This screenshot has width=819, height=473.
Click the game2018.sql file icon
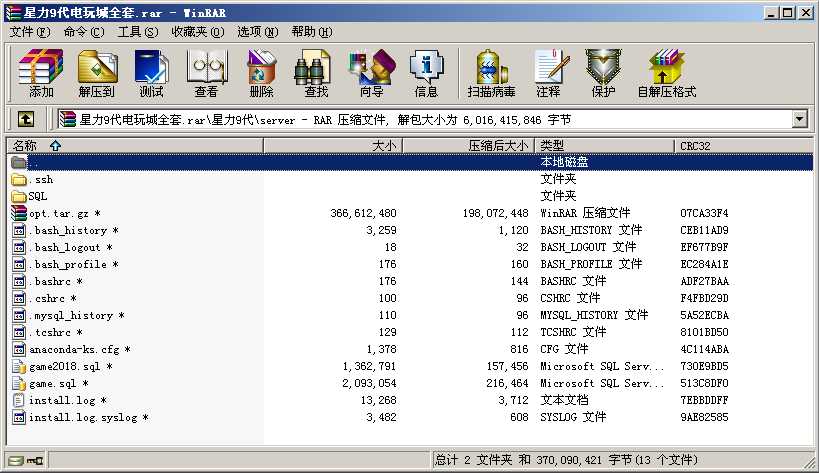point(19,366)
